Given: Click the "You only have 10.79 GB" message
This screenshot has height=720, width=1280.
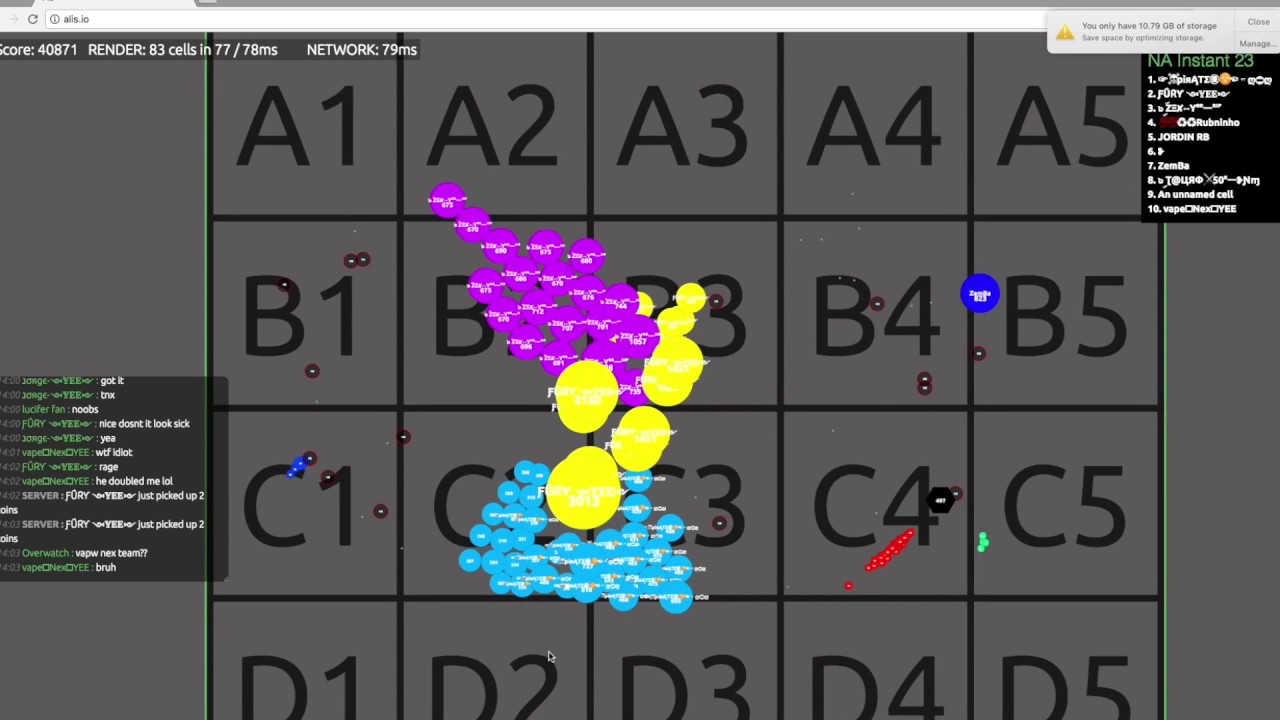Looking at the screenshot, I should click(x=1149, y=26).
